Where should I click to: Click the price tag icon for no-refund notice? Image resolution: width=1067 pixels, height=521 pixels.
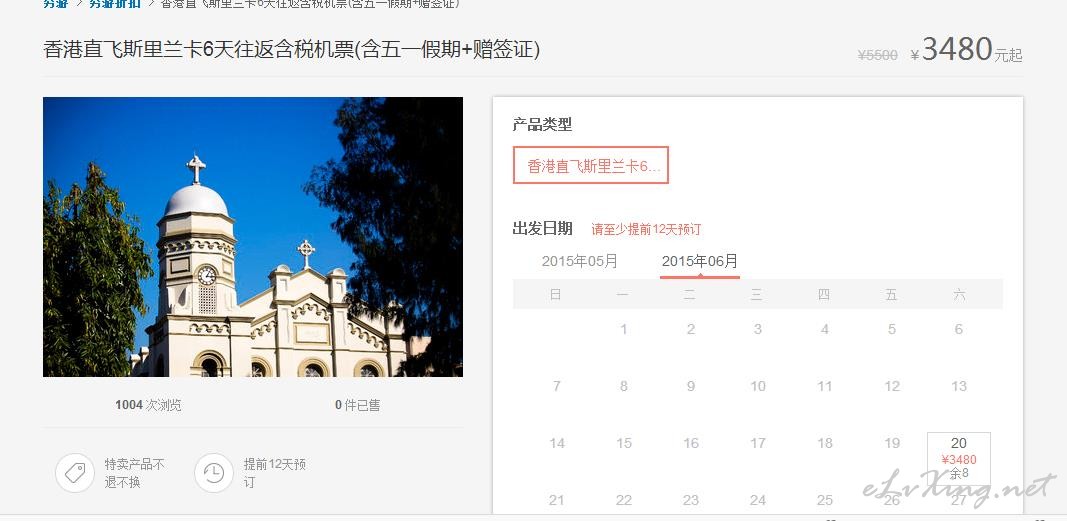[x=75, y=473]
